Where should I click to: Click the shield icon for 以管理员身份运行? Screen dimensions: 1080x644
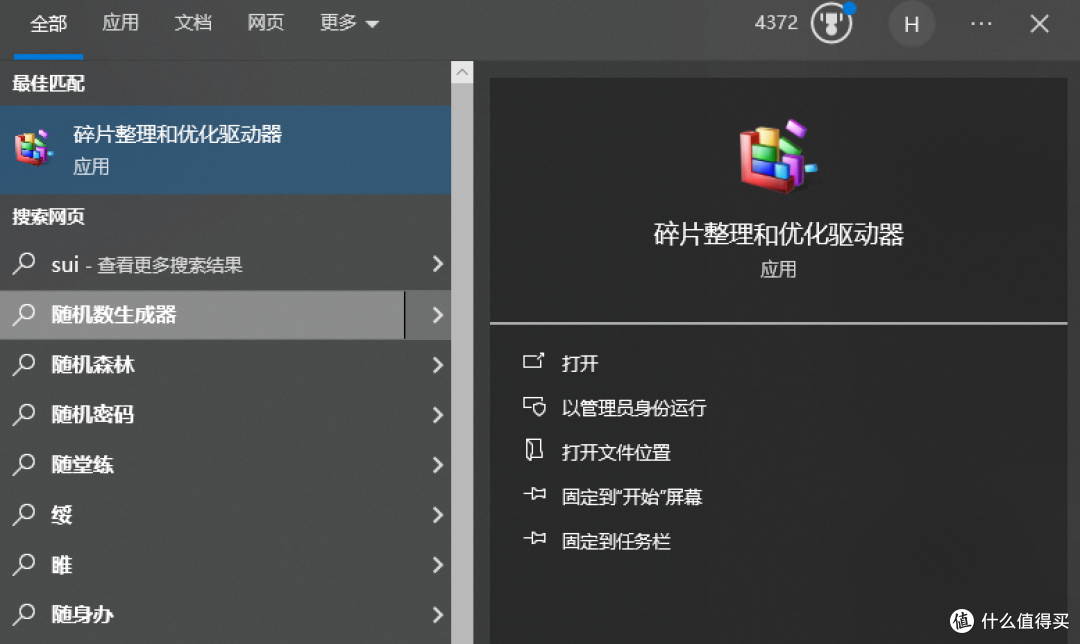click(x=534, y=406)
